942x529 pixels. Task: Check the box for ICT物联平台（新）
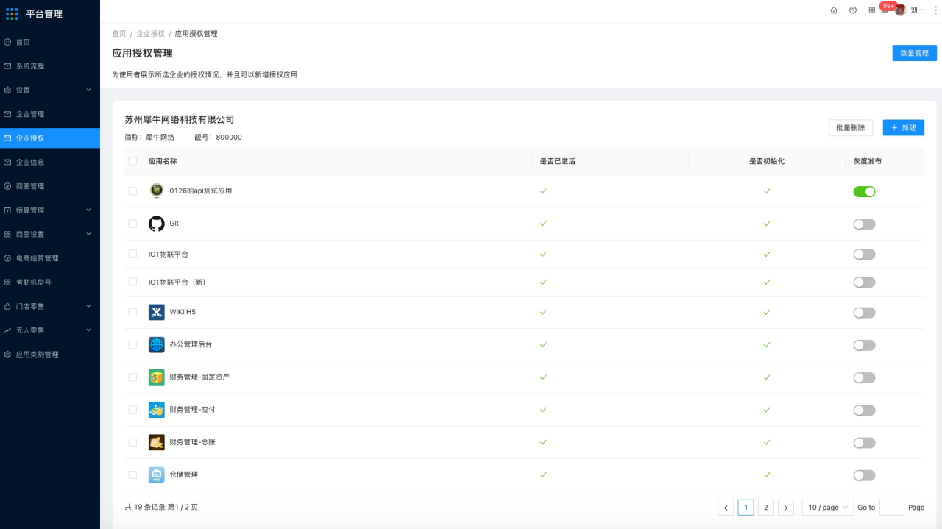[133, 282]
